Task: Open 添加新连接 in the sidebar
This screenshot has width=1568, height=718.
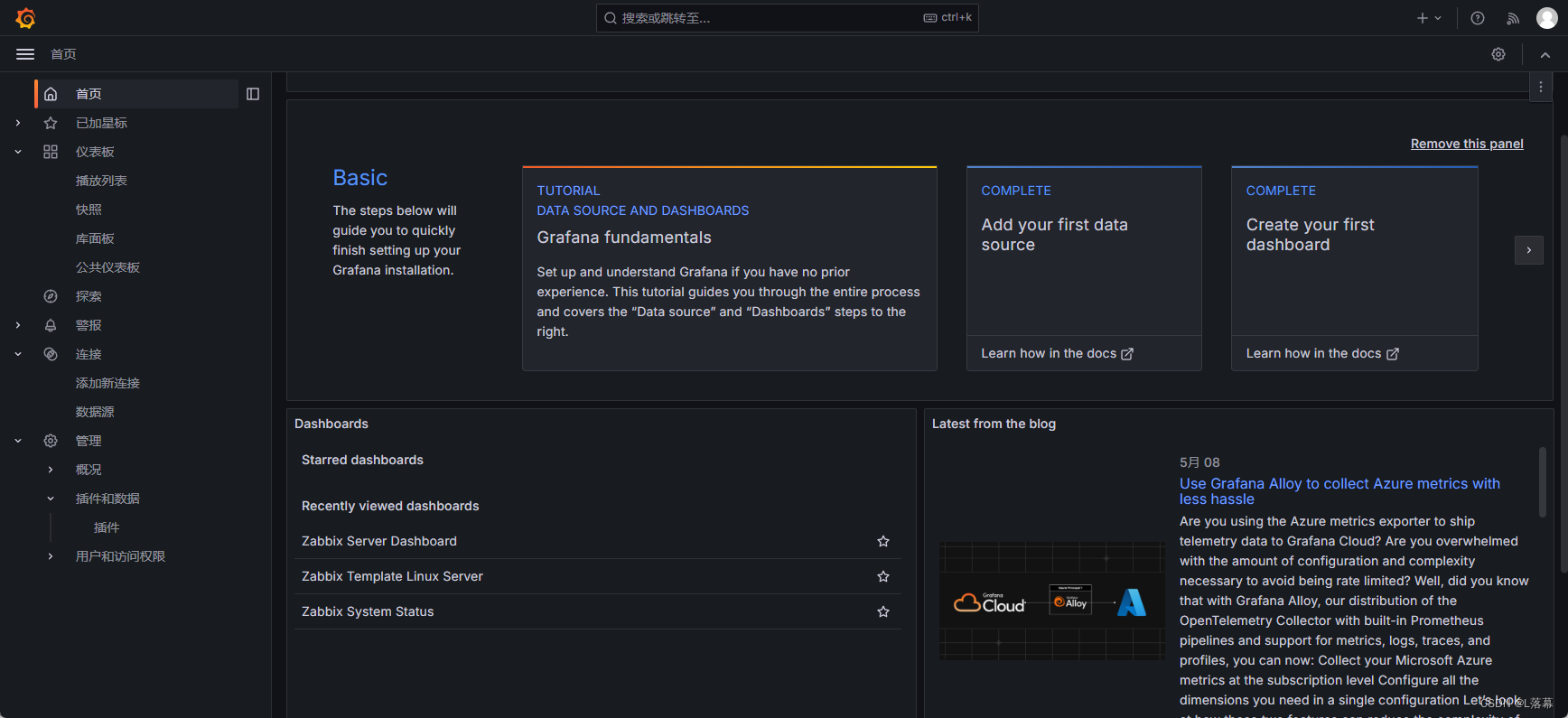Action: 107,383
